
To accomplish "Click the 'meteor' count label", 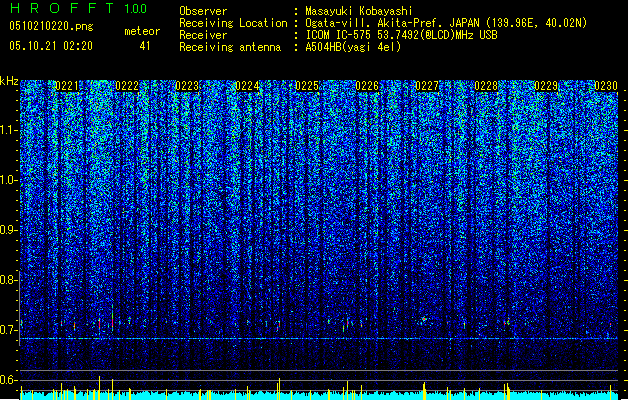I will point(142,31).
